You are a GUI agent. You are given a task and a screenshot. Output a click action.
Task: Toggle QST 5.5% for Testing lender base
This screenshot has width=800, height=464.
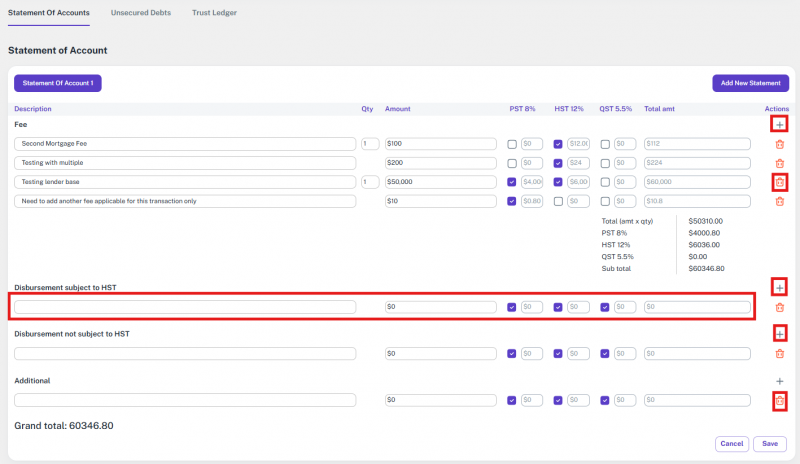(x=605, y=182)
